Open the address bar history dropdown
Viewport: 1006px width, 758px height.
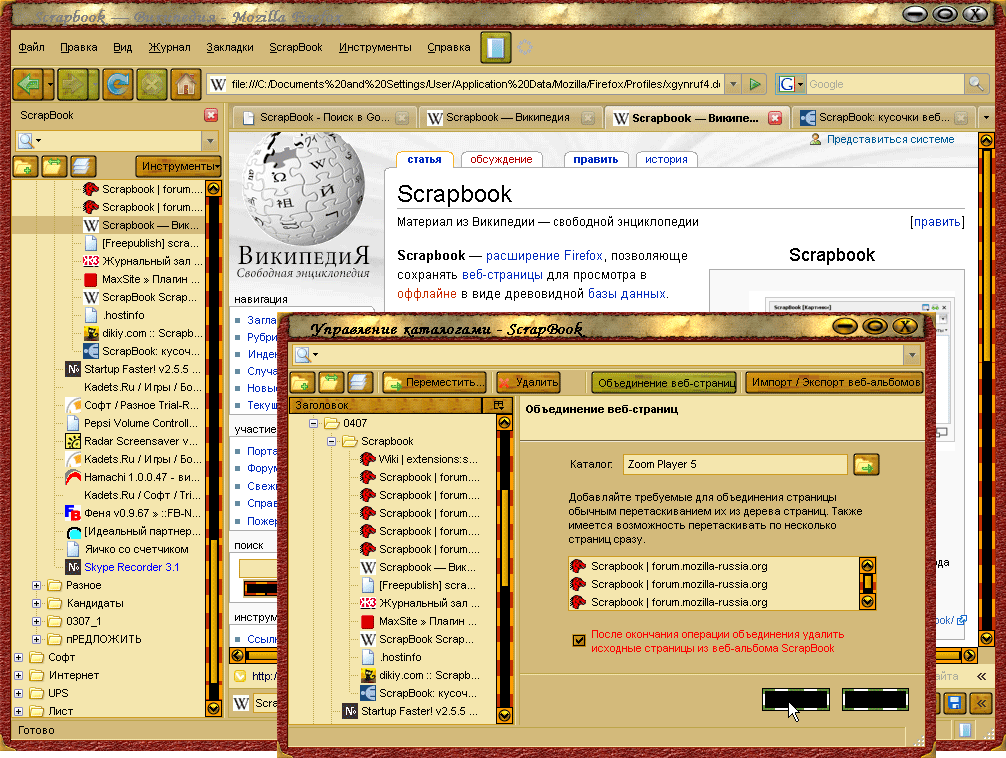click(733, 84)
